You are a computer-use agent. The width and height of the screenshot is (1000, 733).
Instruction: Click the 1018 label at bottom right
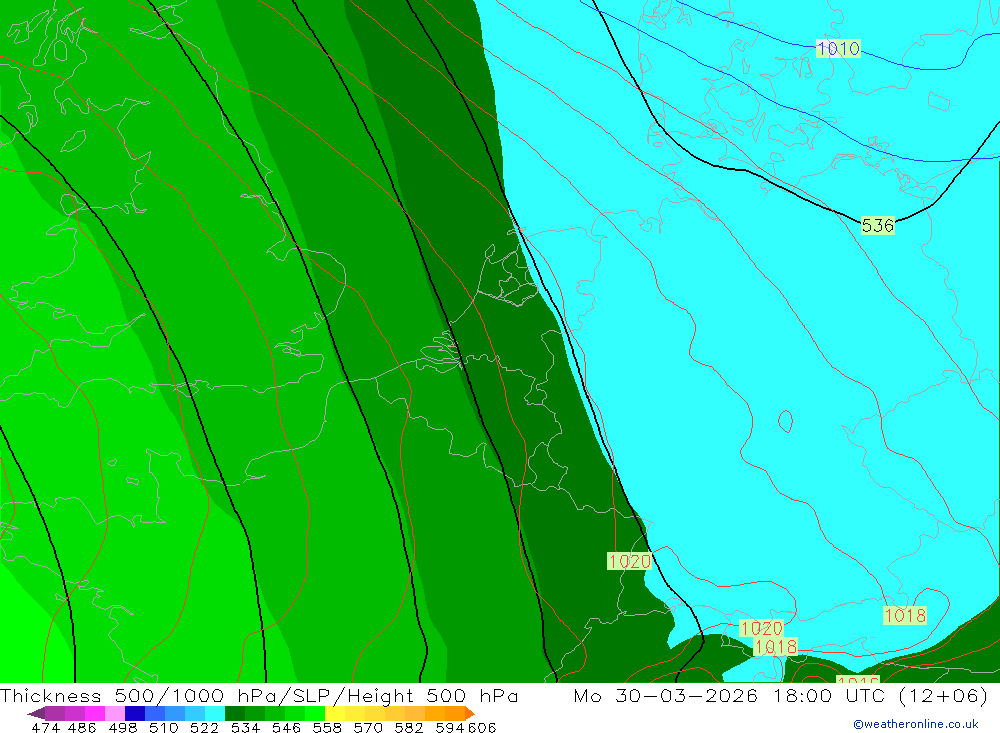904,615
